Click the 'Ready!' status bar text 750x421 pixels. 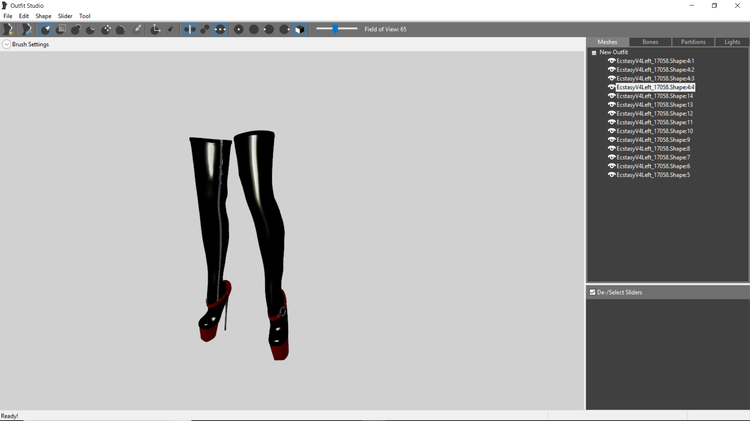(x=10, y=416)
